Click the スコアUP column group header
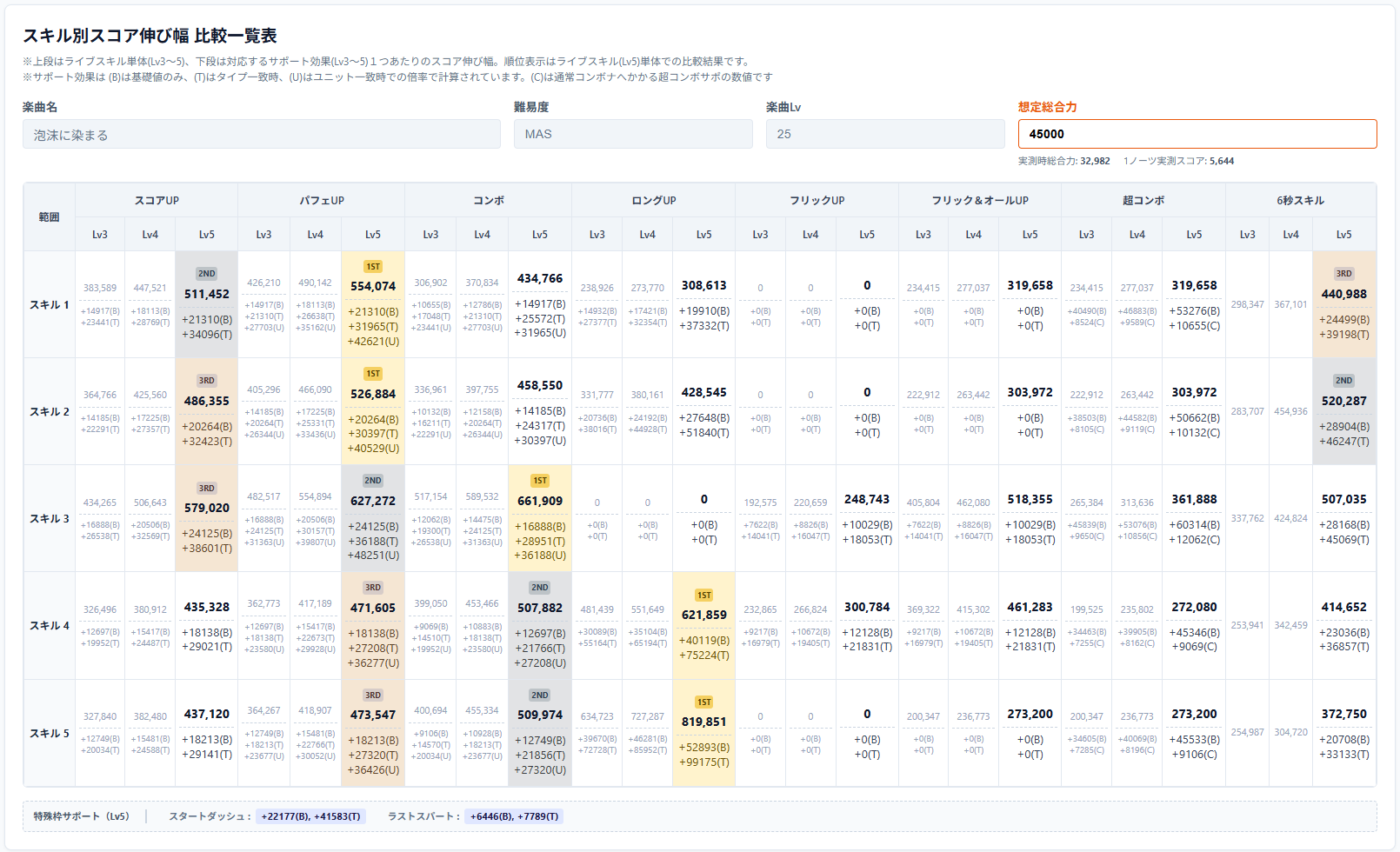Image resolution: width=1400 pixels, height=852 pixels. 157,200
